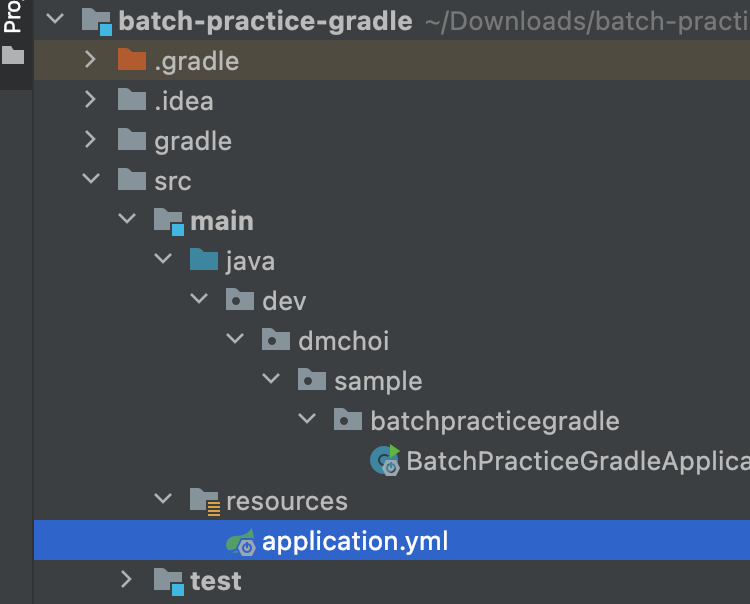Collapse the batch-practice-gradle project root
Image resolution: width=750 pixels, height=604 pixels.
pyautogui.click(x=54, y=20)
